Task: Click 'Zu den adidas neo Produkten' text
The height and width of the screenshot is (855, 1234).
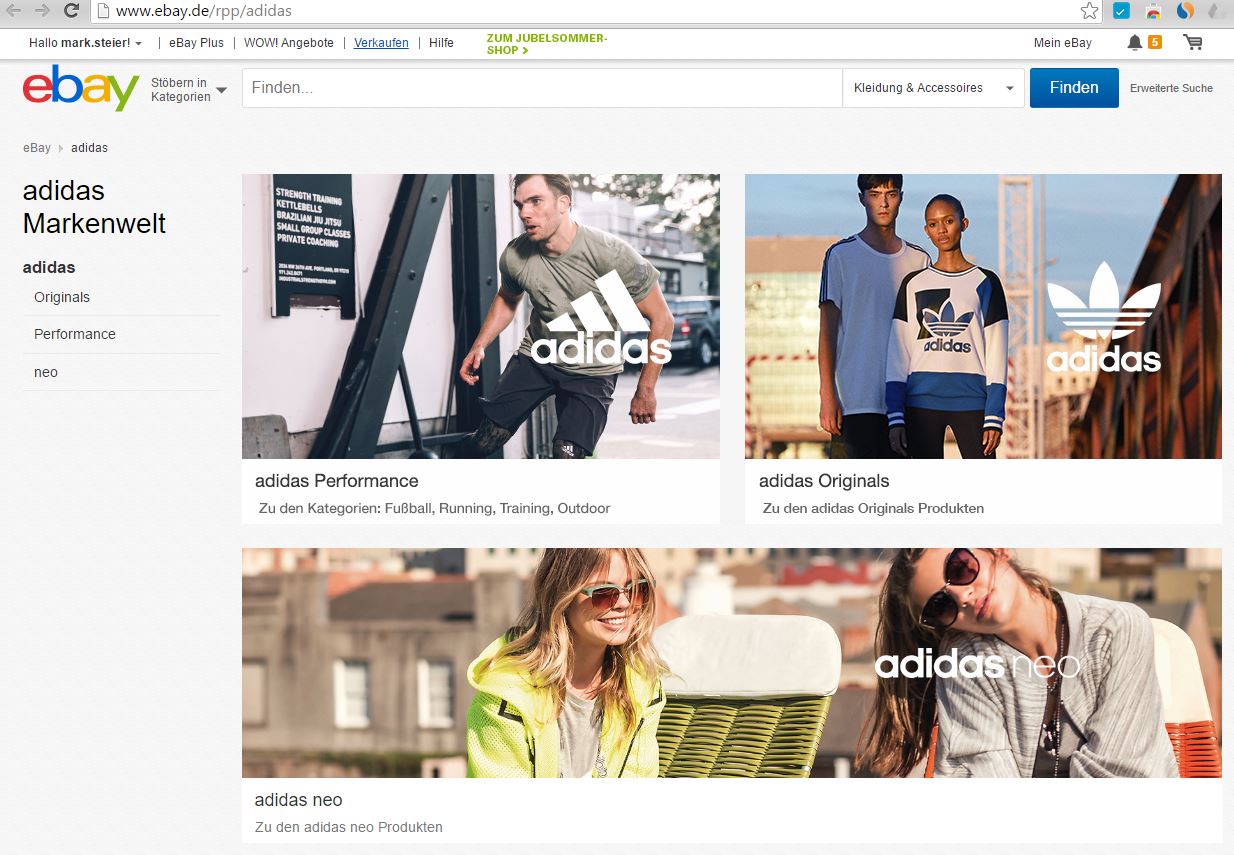Action: point(349,827)
